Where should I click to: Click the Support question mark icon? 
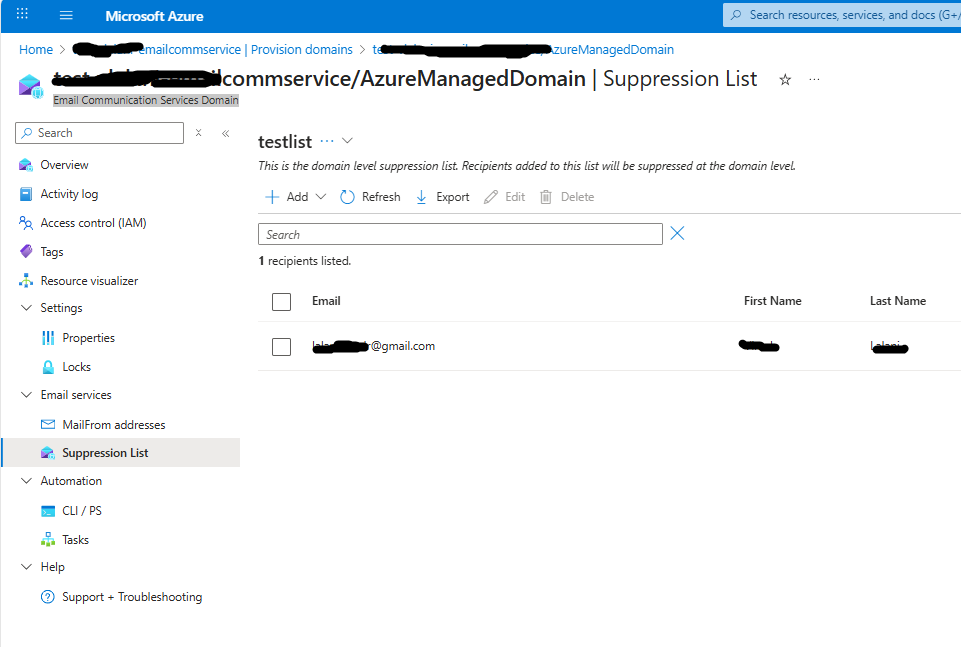(x=48, y=597)
